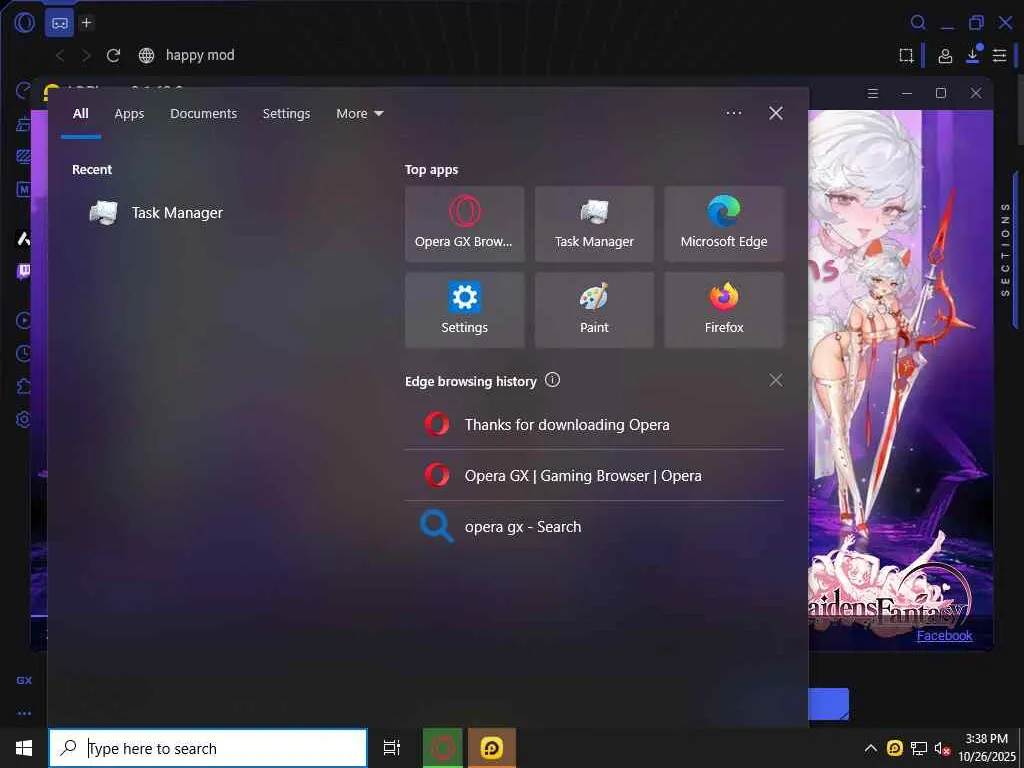Switch to the Settings search tab

click(286, 114)
